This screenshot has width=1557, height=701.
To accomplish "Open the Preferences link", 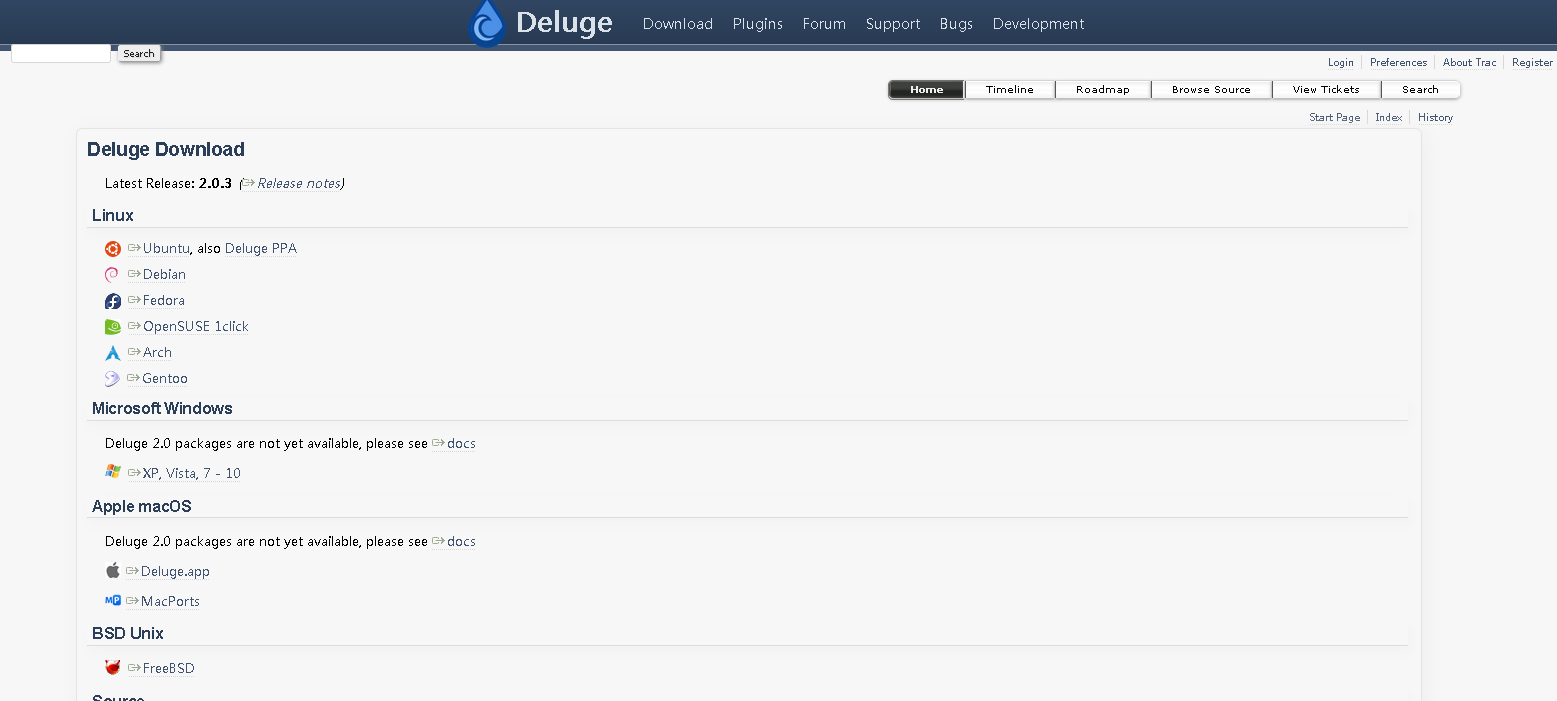I will click(x=1398, y=63).
